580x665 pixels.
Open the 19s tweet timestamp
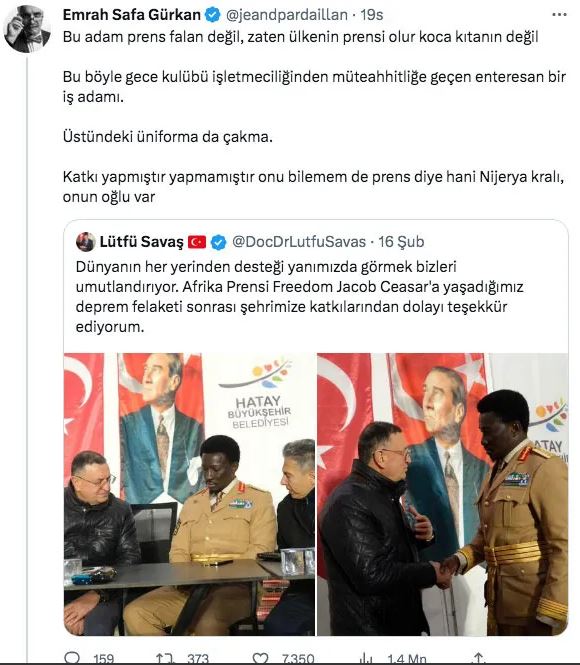(372, 15)
